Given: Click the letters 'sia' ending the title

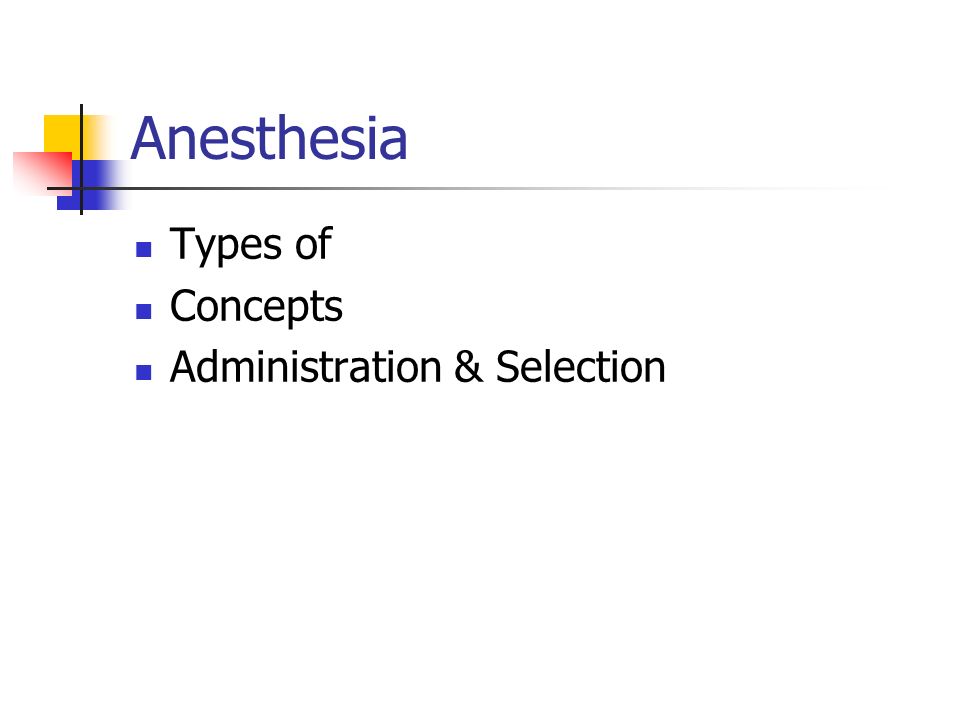Looking at the screenshot, I should 378,141.
